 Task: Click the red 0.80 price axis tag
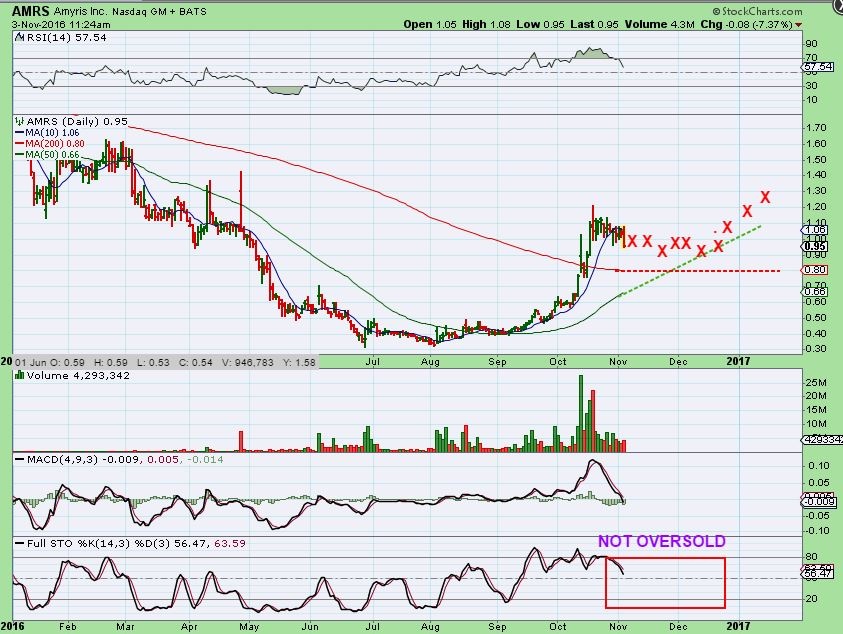pos(813,270)
